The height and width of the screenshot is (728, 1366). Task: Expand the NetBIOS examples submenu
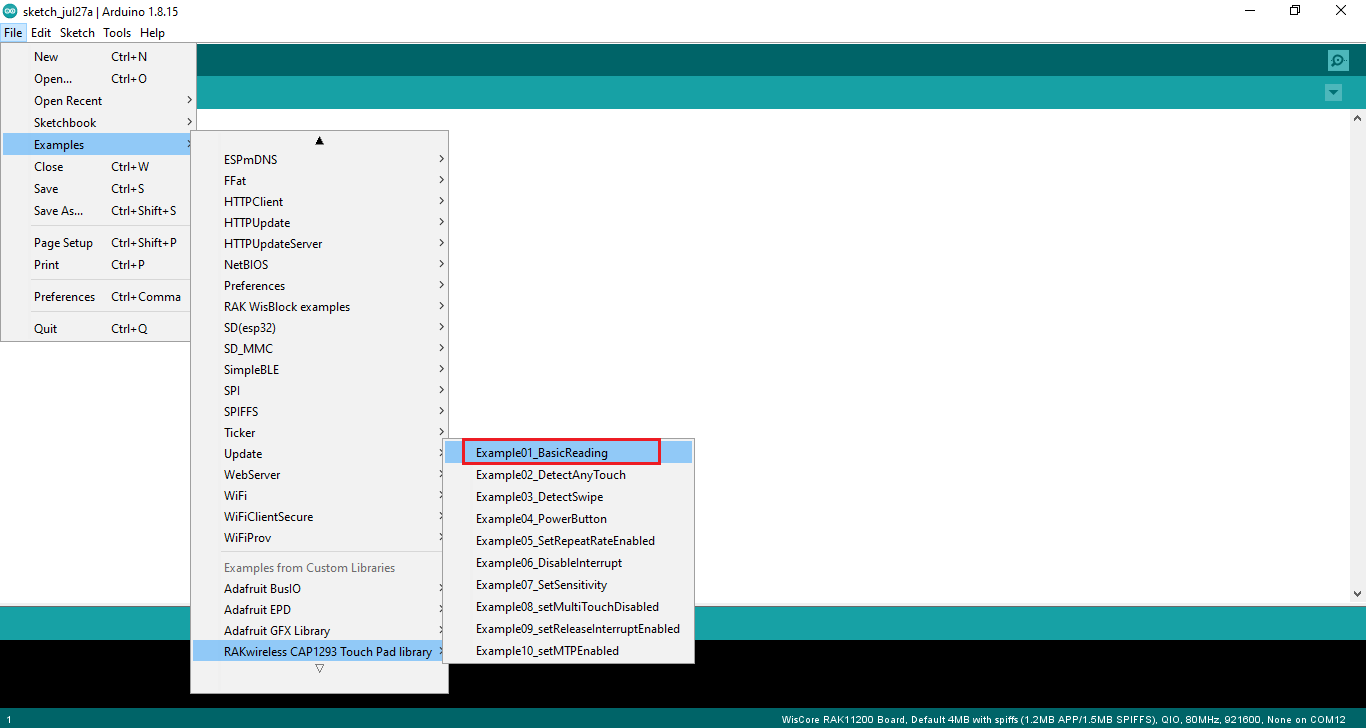(x=319, y=265)
